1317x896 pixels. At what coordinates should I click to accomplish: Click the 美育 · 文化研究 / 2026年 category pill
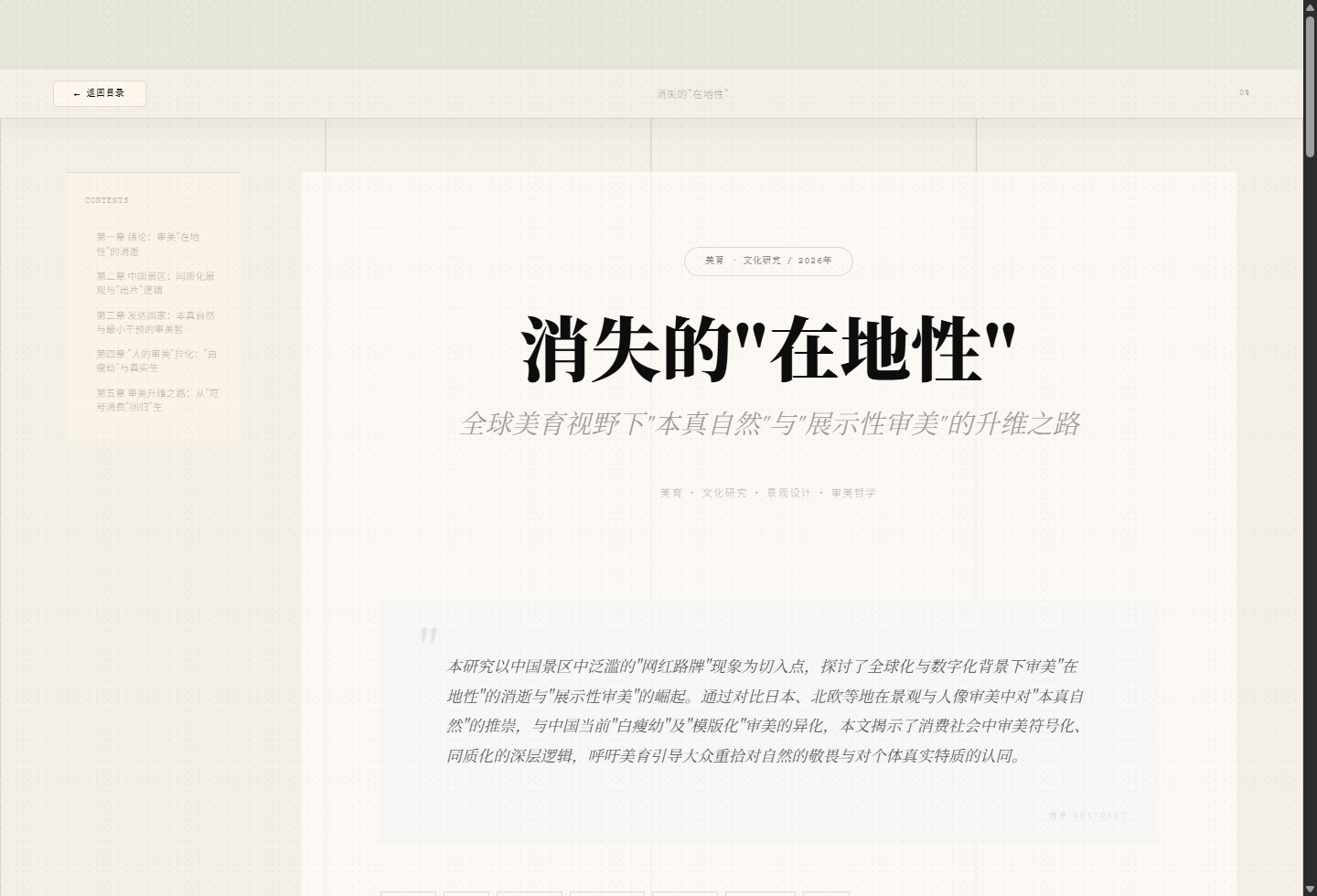pyautogui.click(x=768, y=261)
